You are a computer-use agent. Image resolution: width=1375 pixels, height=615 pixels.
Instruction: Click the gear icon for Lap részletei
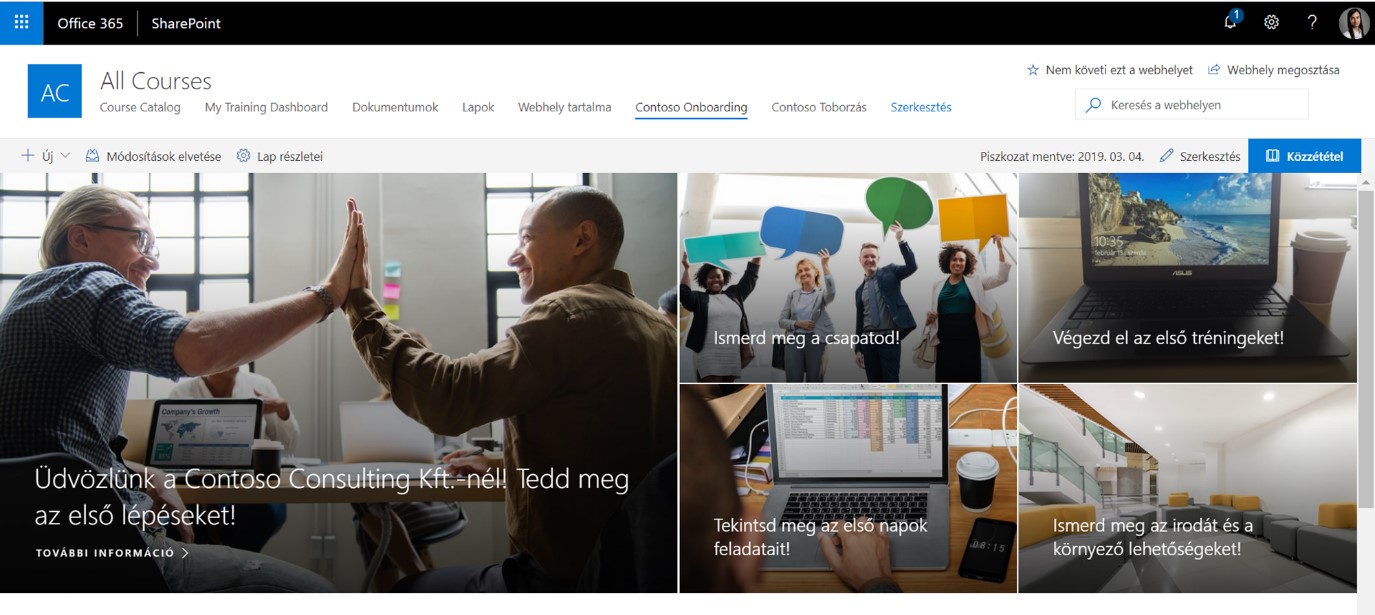(x=243, y=156)
